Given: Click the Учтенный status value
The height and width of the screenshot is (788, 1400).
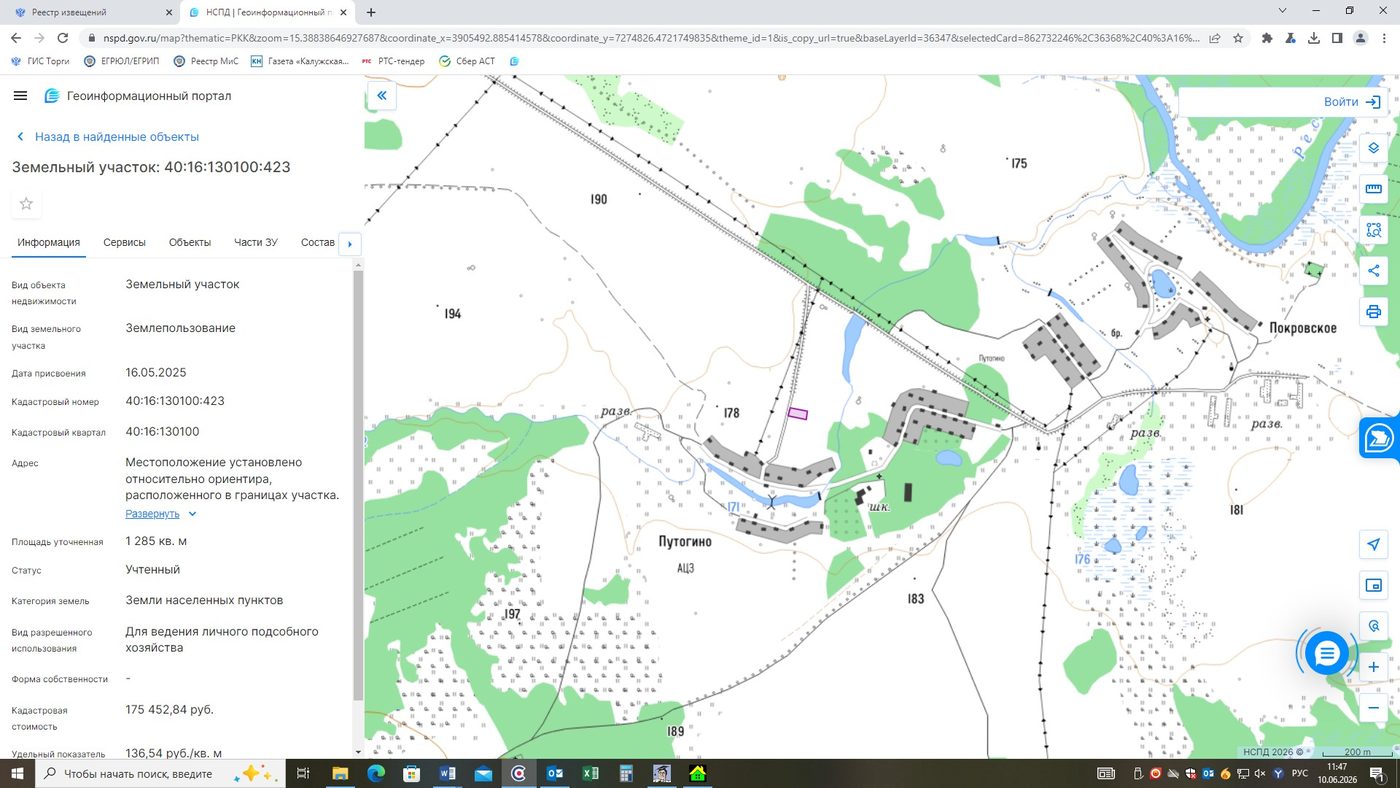Looking at the screenshot, I should click(x=153, y=569).
